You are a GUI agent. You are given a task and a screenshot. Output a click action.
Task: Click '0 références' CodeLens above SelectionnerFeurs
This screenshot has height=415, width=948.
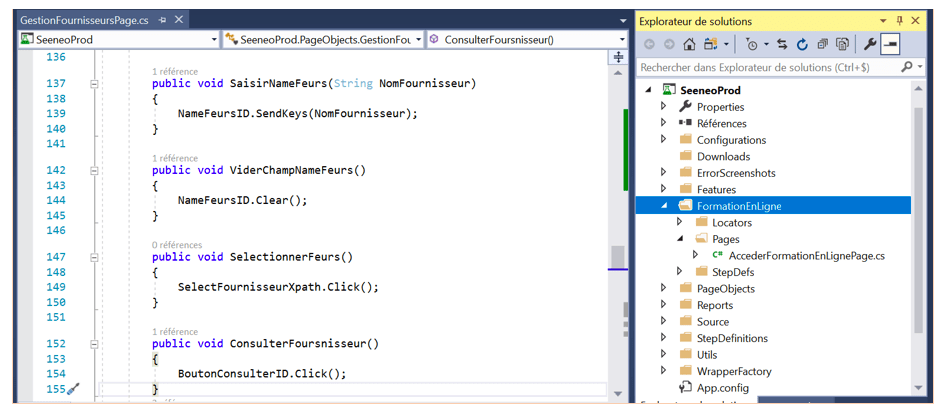pyautogui.click(x=177, y=244)
